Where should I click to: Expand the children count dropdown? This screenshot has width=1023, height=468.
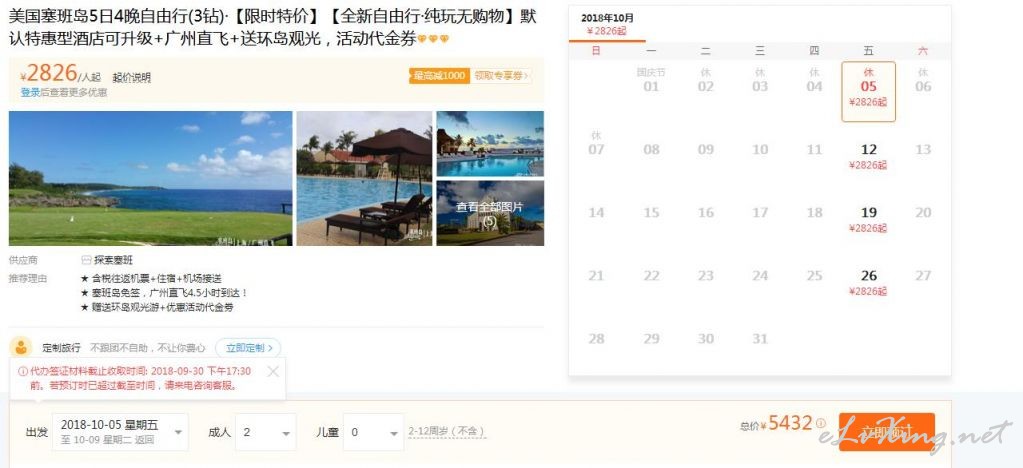(374, 432)
